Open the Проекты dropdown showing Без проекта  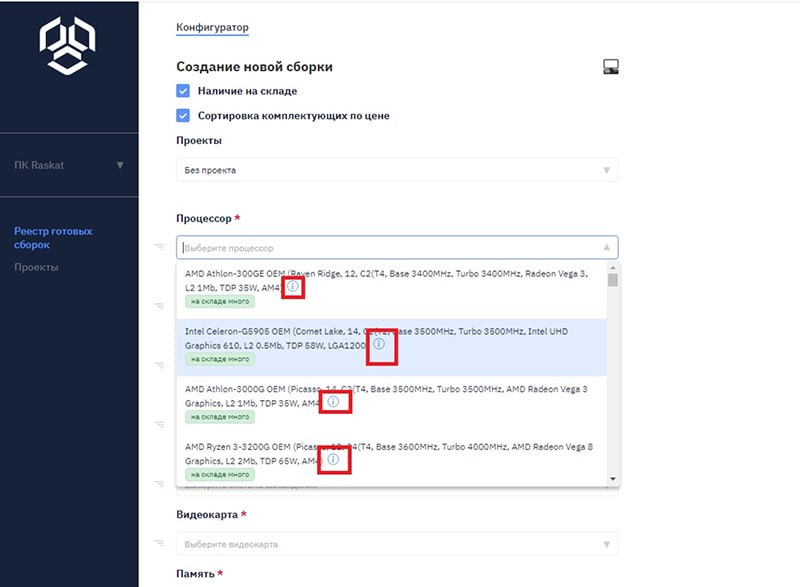pyautogui.click(x=396, y=170)
